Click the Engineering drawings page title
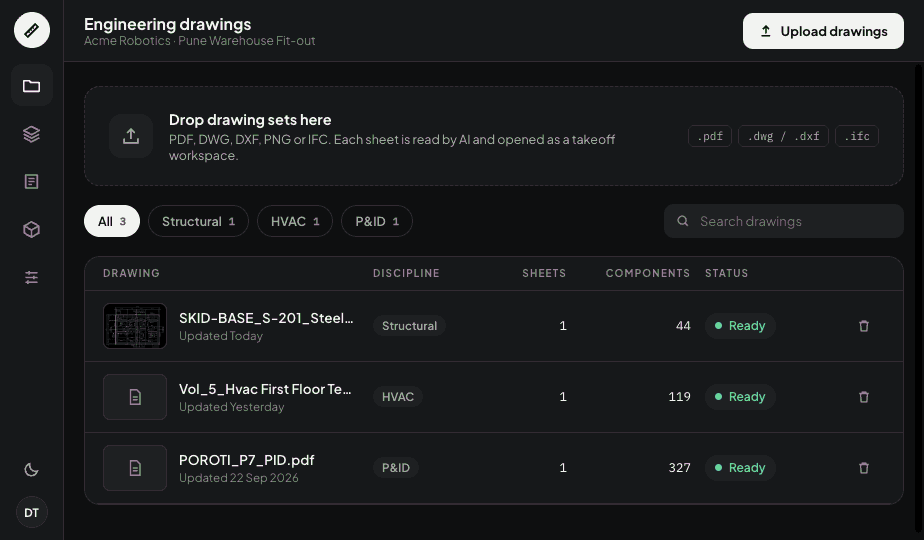The image size is (924, 540). coord(167,24)
